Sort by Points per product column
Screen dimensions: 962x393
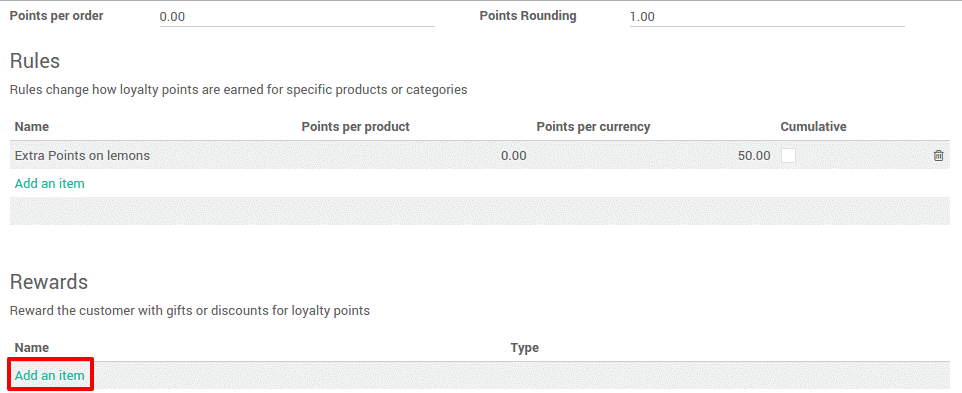point(355,127)
